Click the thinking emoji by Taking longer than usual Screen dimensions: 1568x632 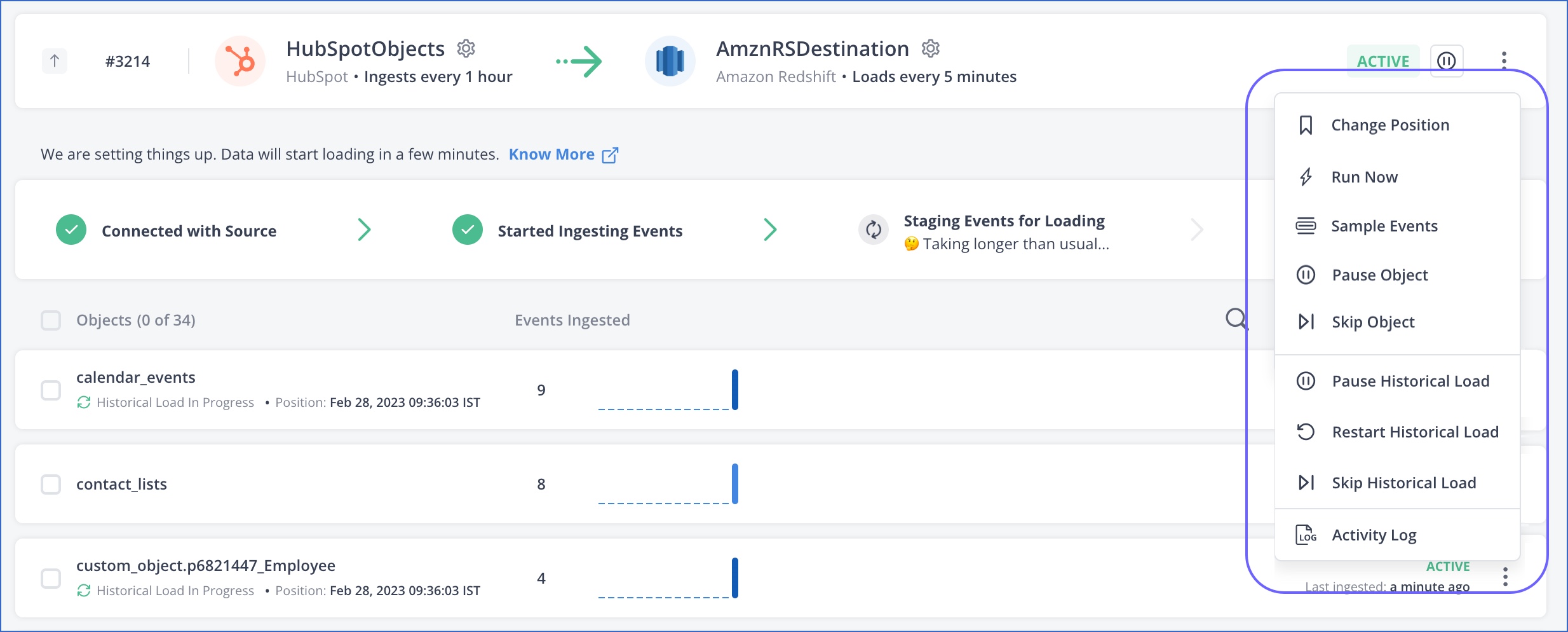click(x=911, y=244)
